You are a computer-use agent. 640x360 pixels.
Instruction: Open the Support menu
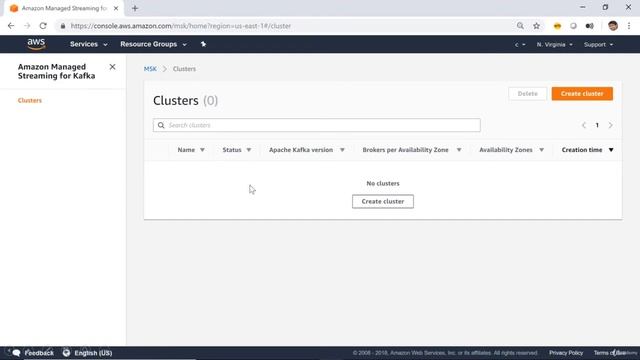tap(598, 44)
